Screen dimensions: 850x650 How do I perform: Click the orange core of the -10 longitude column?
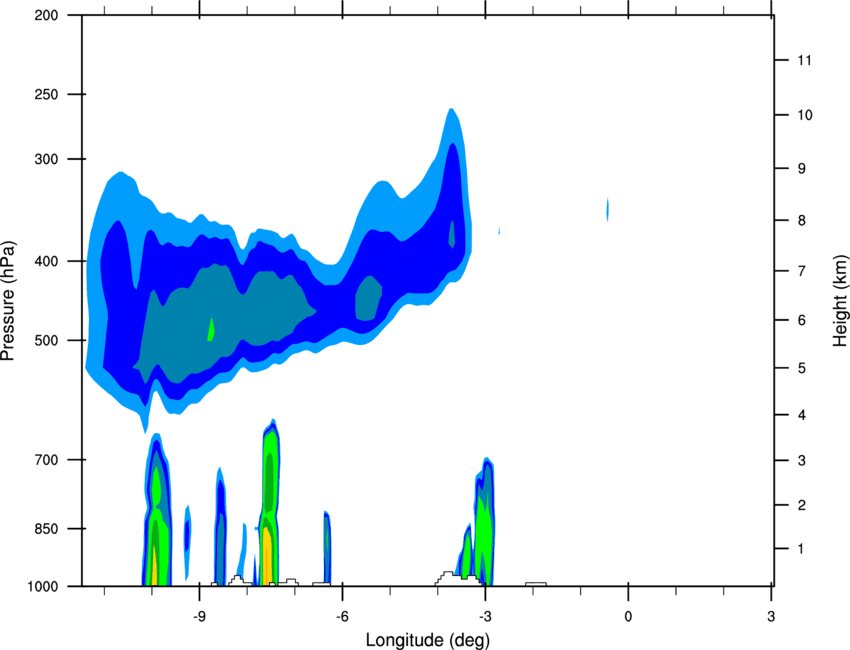[154, 565]
